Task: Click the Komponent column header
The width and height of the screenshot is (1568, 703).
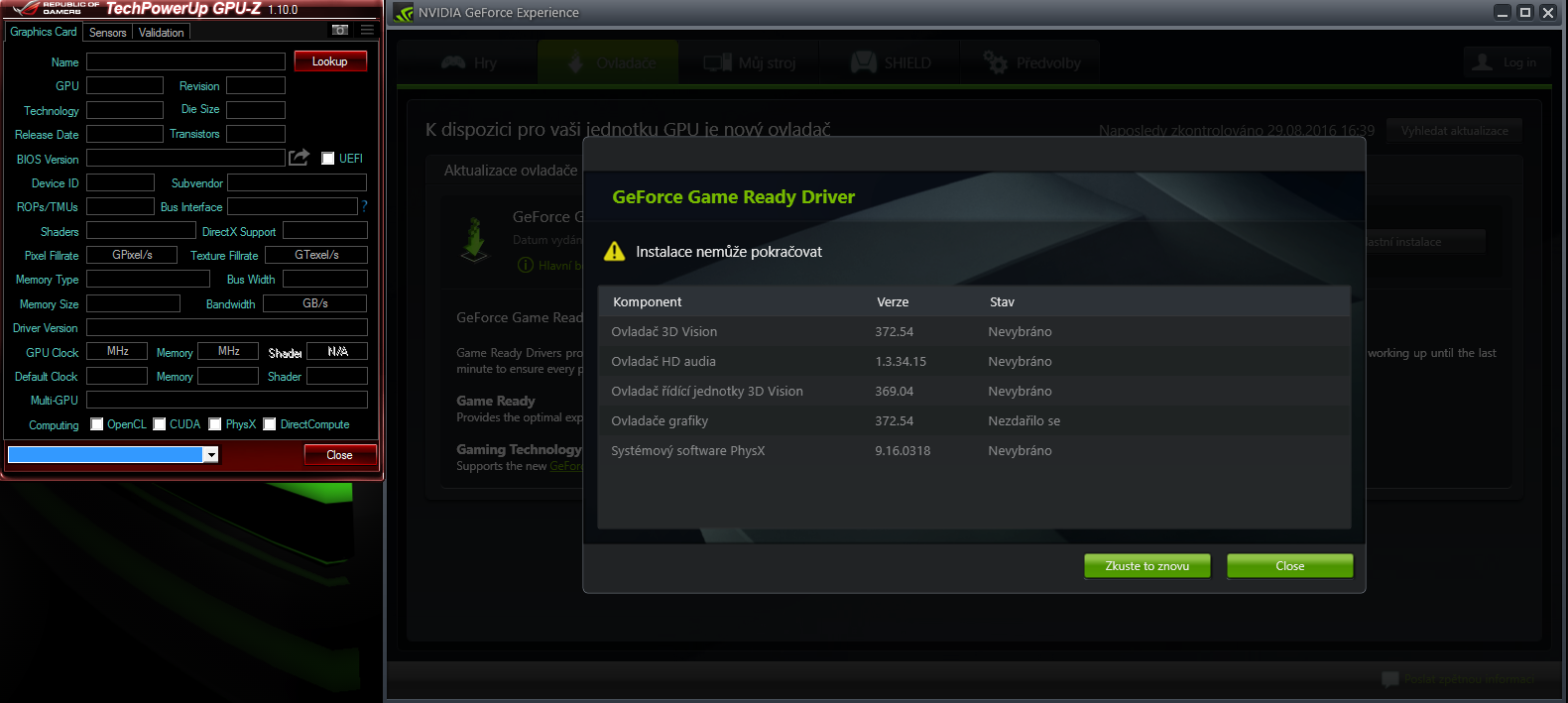Action: tap(648, 301)
